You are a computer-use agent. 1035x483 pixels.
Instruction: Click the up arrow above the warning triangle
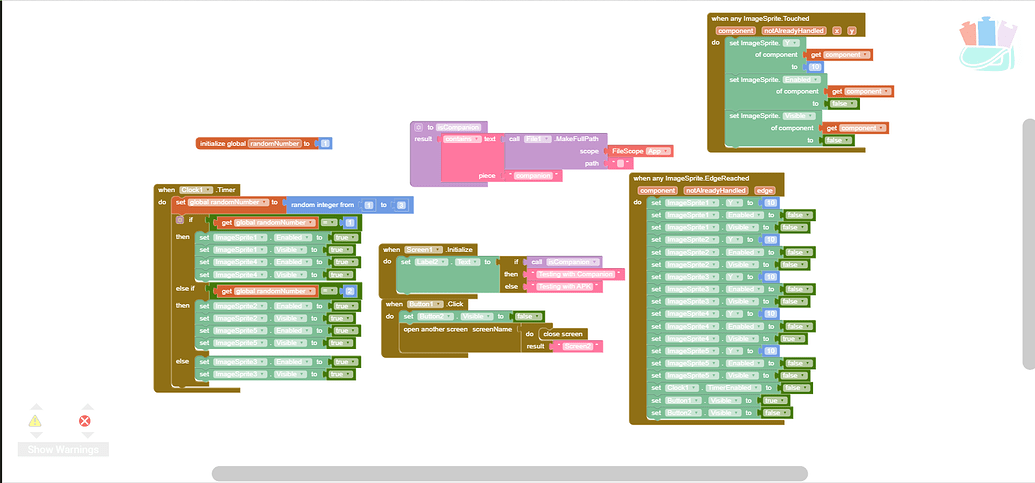35,407
